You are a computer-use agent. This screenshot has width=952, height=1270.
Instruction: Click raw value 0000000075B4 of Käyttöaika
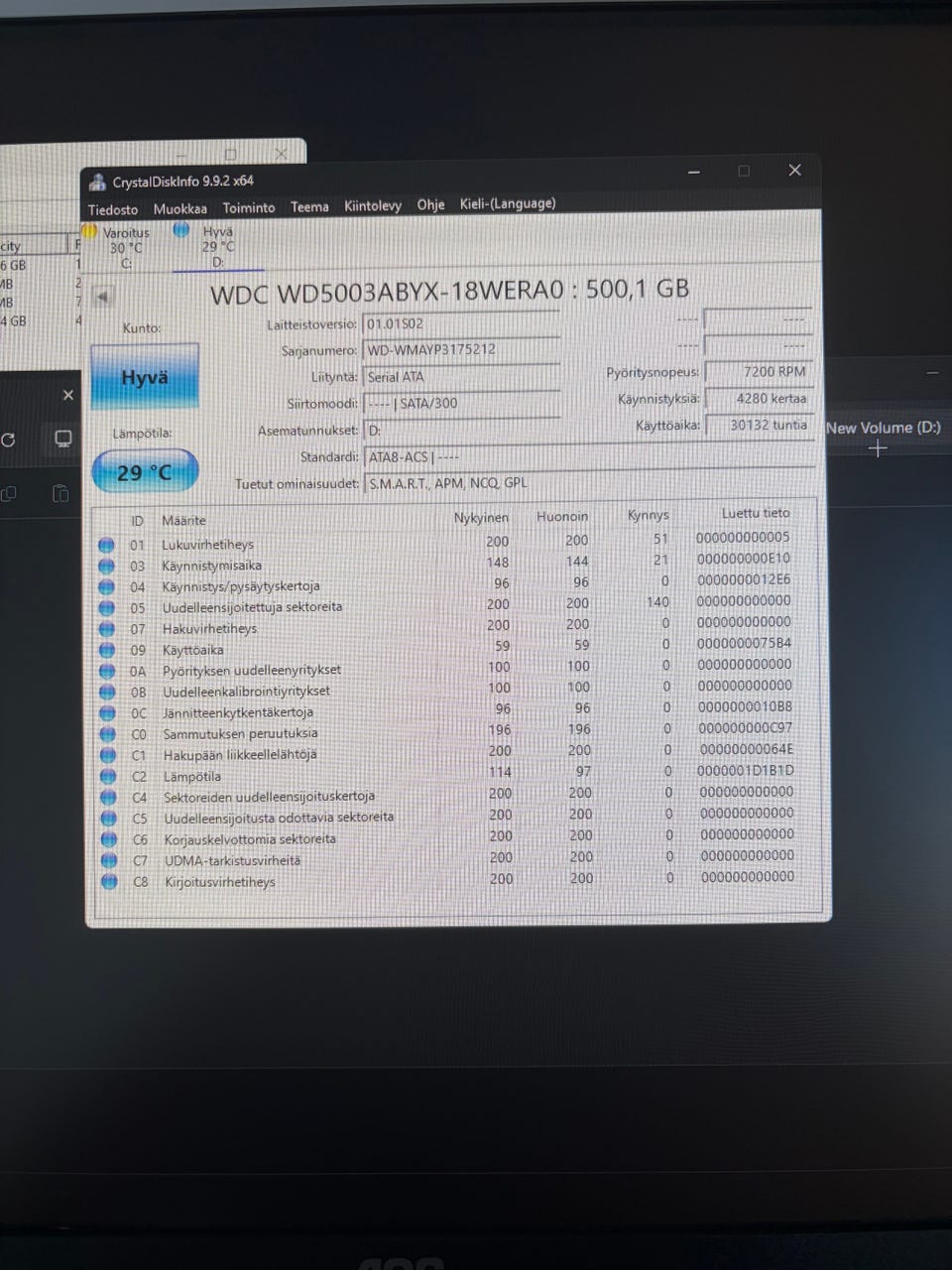744,643
